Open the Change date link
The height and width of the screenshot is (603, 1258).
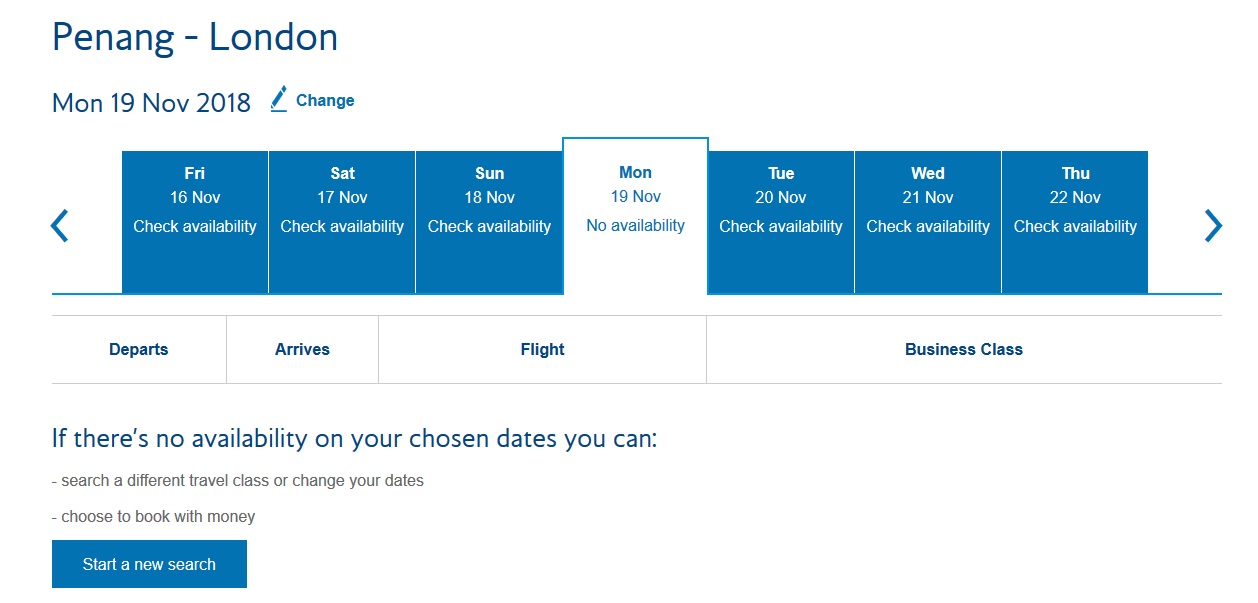pyautogui.click(x=325, y=100)
